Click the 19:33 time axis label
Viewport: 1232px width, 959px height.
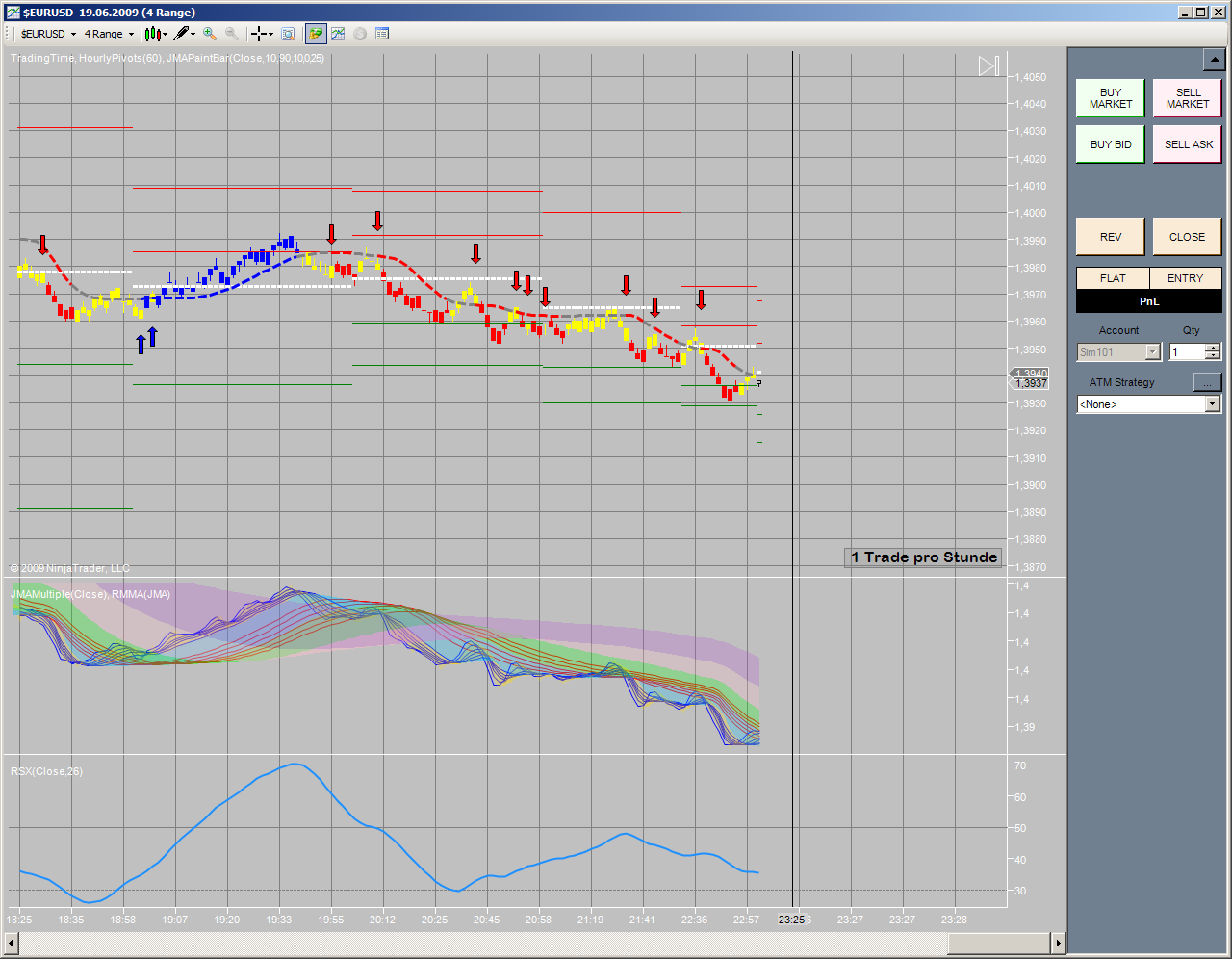[279, 920]
